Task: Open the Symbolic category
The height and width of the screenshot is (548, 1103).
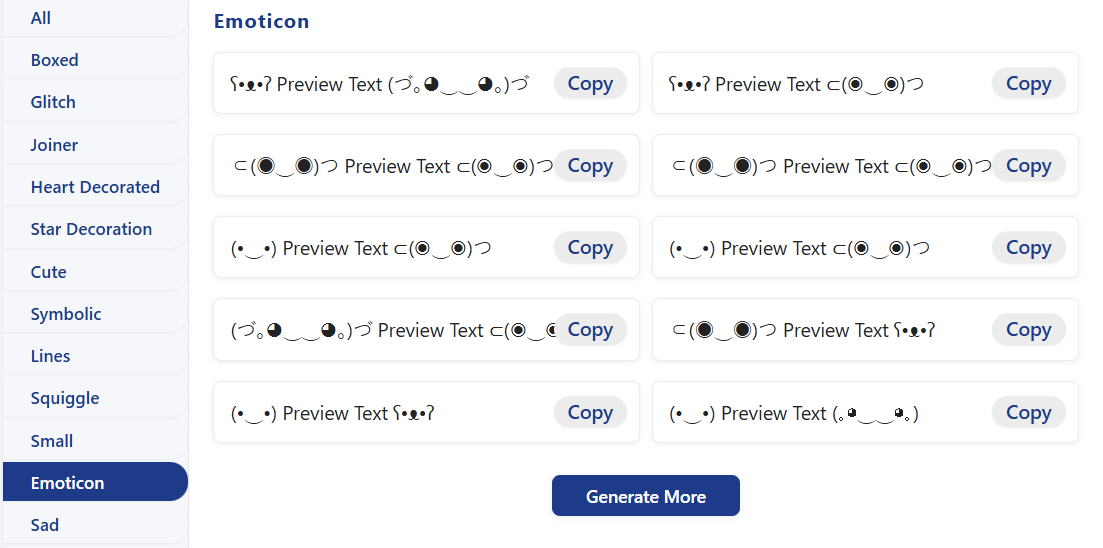Action: [x=95, y=314]
